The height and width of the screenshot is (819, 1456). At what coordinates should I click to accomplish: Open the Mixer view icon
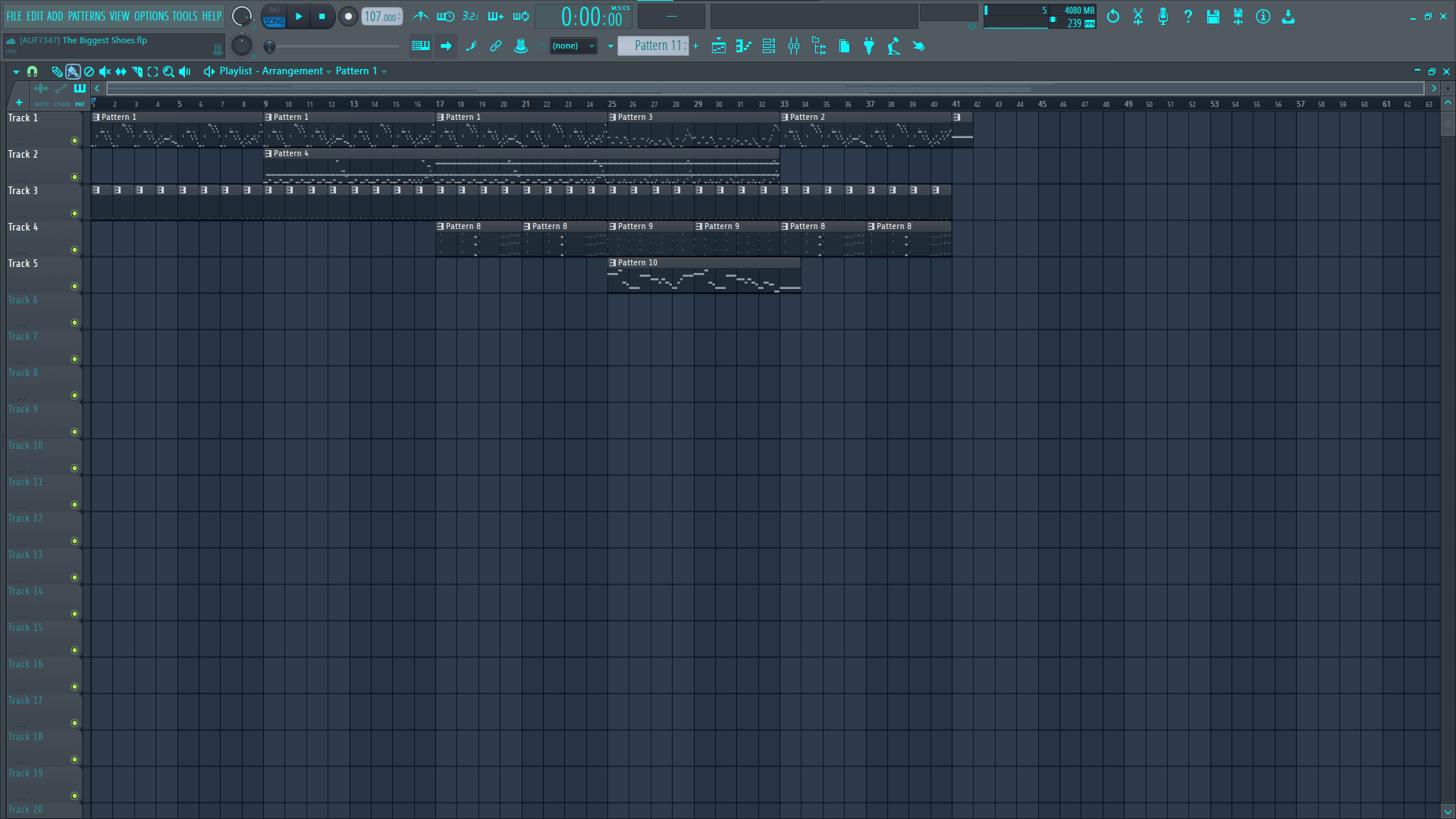(x=794, y=46)
